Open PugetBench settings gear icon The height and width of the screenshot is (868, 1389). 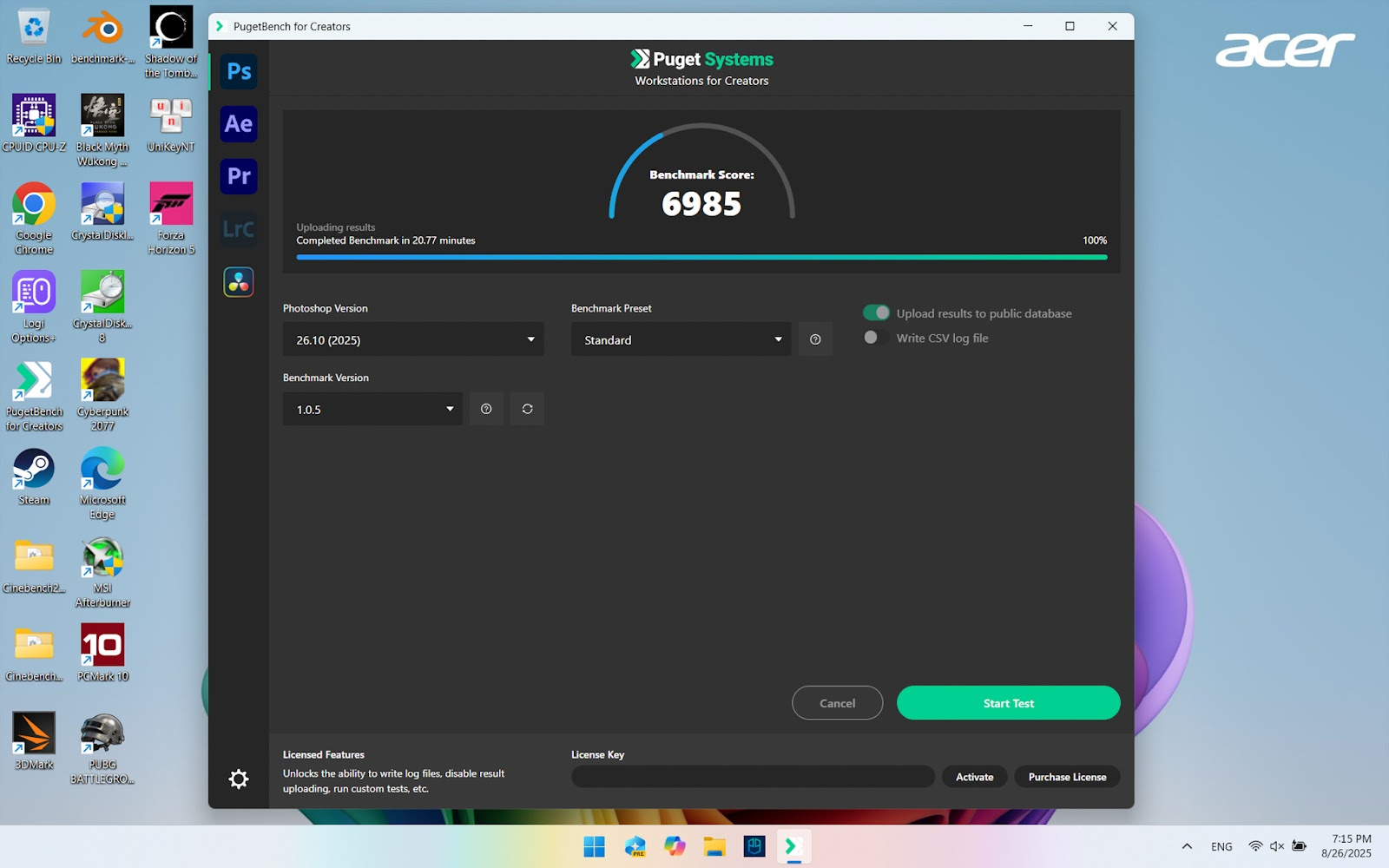pos(239,779)
